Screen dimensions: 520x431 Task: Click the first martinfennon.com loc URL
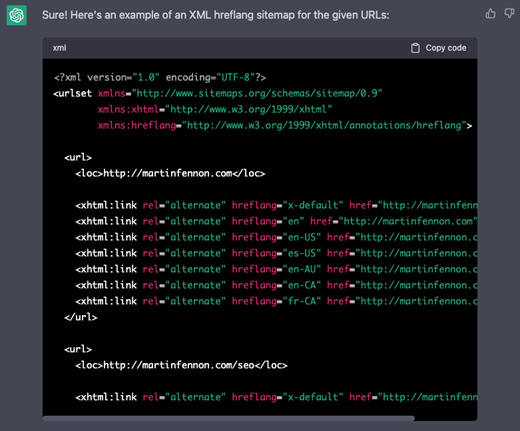coord(168,173)
